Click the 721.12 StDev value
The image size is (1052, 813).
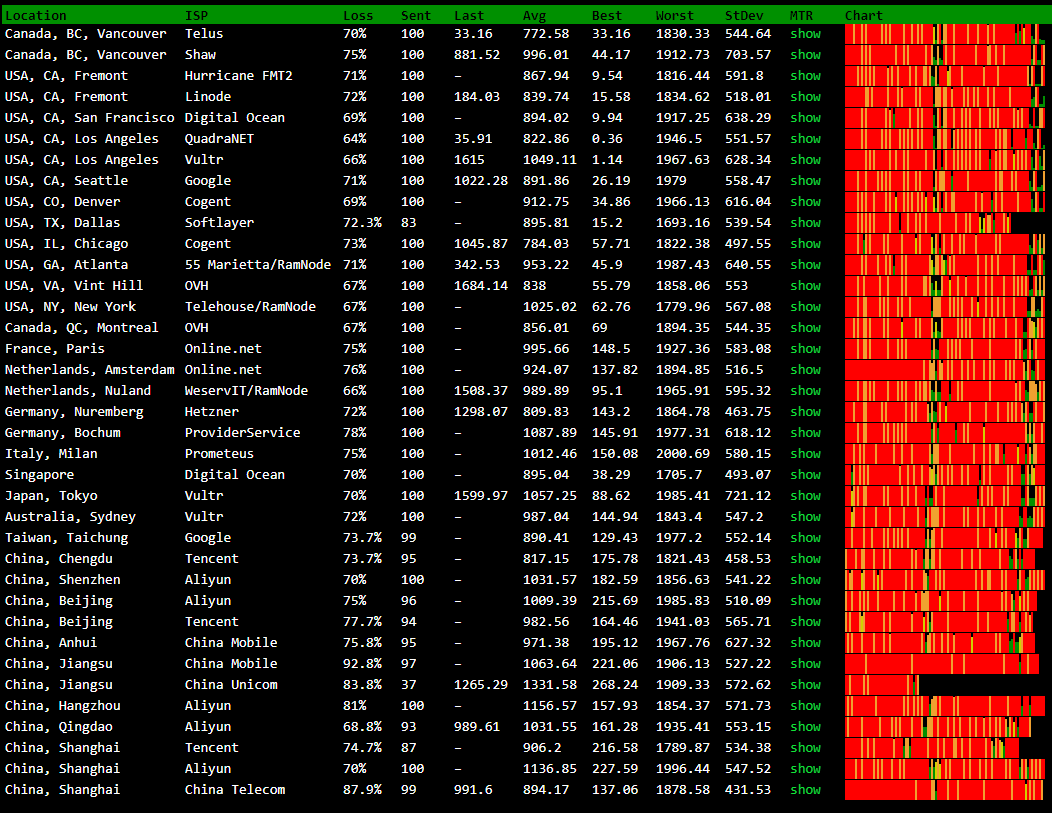coord(748,496)
